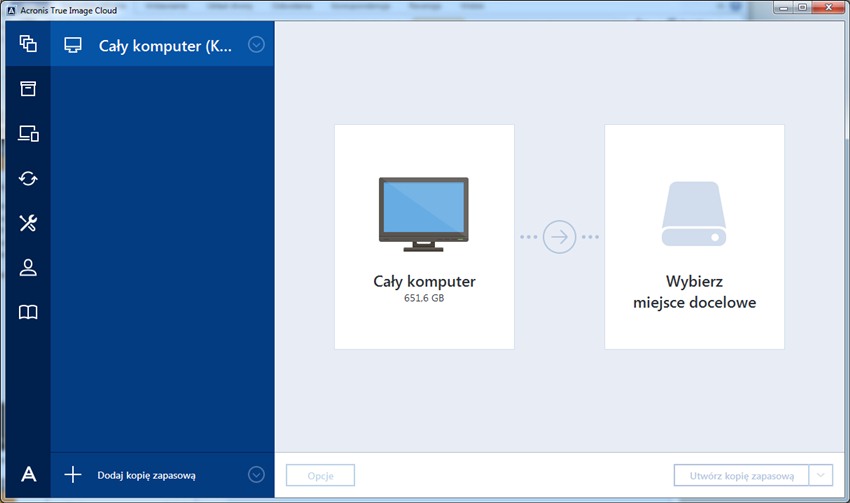Click the Acronis A logo icon

click(29, 474)
